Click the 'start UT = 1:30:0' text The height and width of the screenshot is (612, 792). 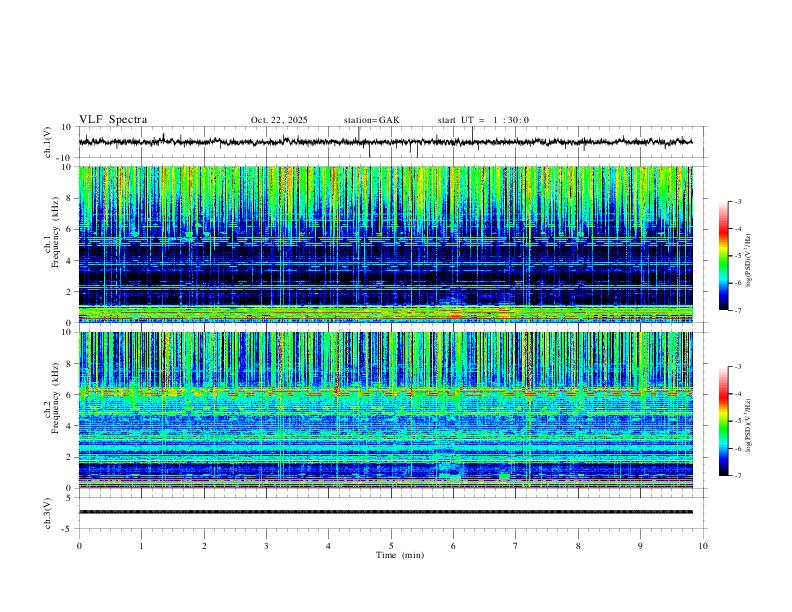click(x=483, y=120)
